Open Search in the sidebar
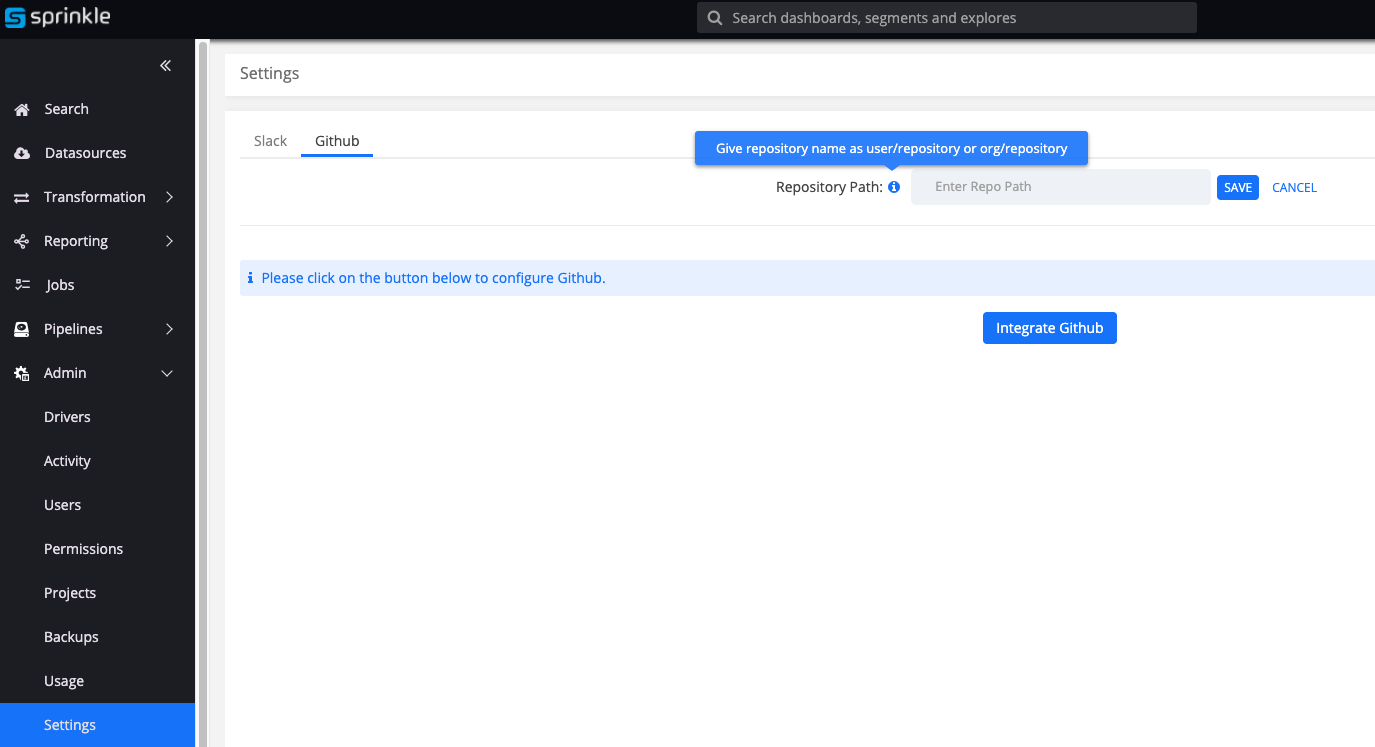This screenshot has height=747, width=1375. pos(66,109)
